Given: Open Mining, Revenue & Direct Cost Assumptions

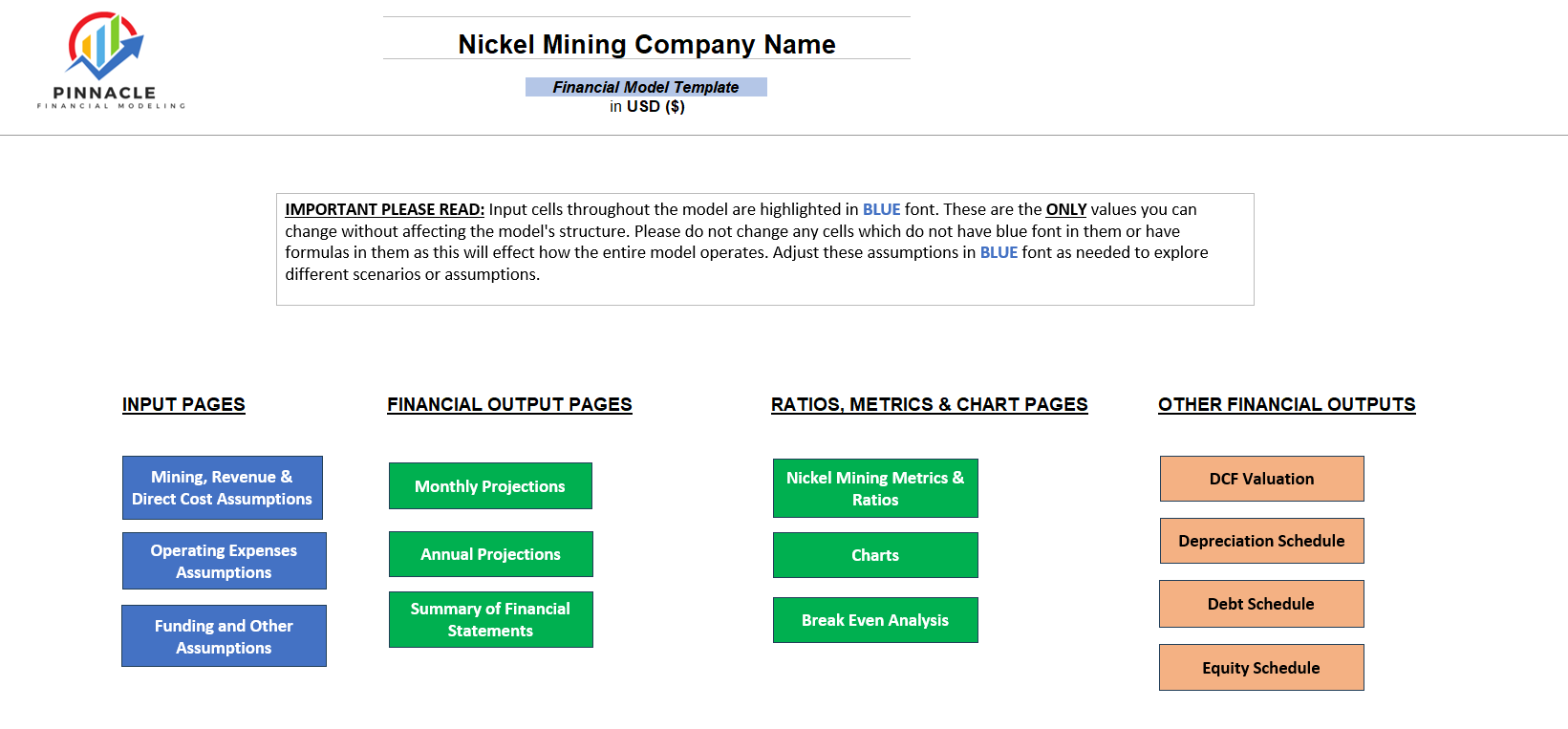Looking at the screenshot, I should pos(223,487).
